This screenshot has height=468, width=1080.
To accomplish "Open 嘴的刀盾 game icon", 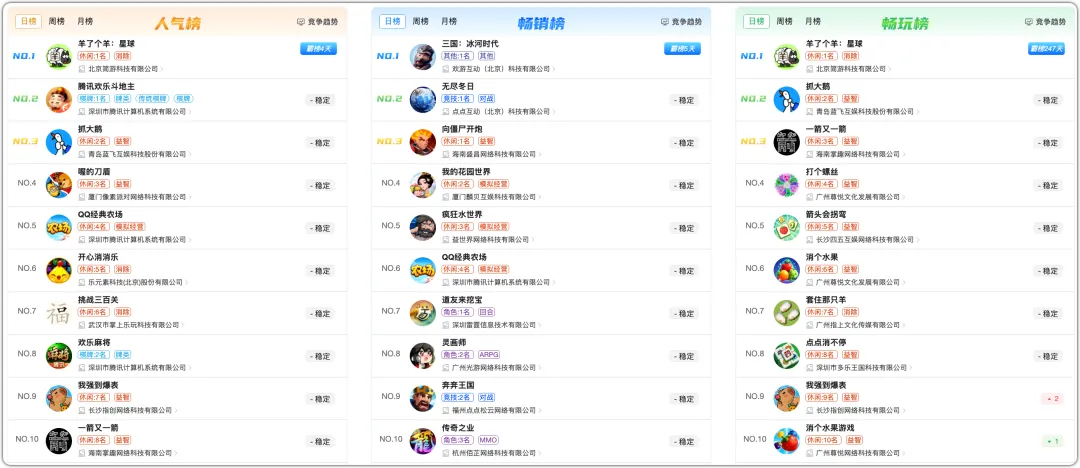I will click(59, 185).
